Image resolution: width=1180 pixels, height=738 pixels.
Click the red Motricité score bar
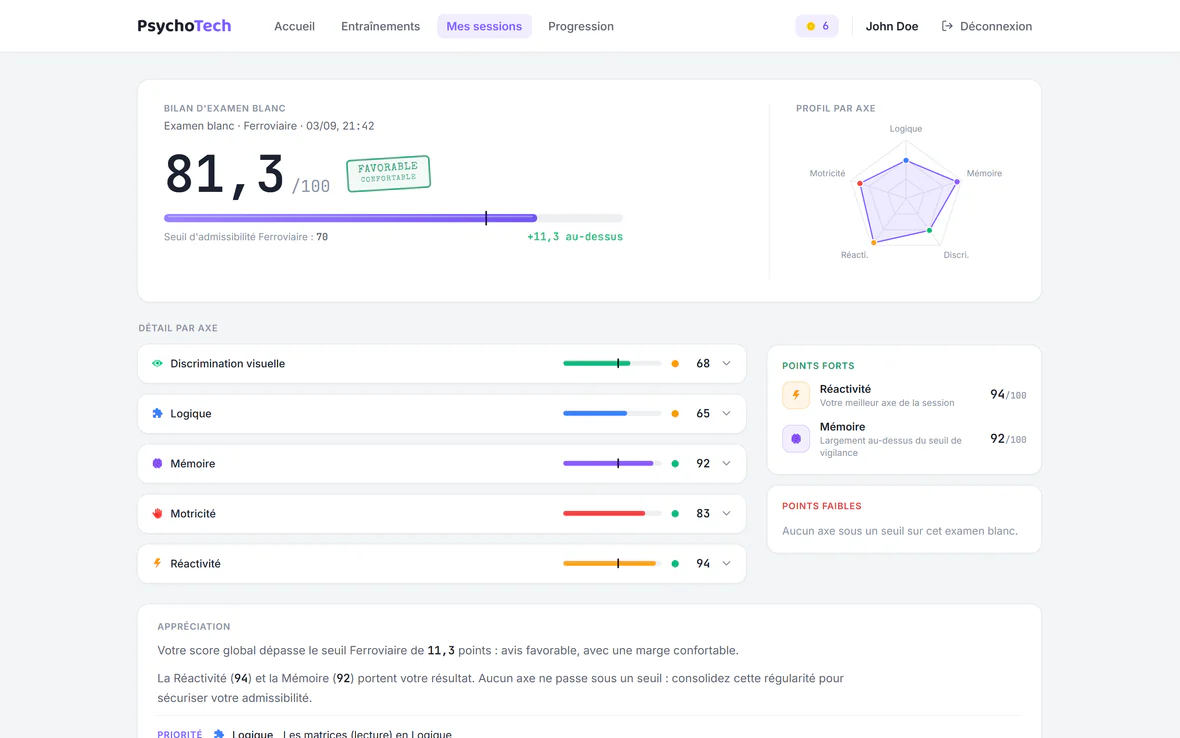(612, 513)
